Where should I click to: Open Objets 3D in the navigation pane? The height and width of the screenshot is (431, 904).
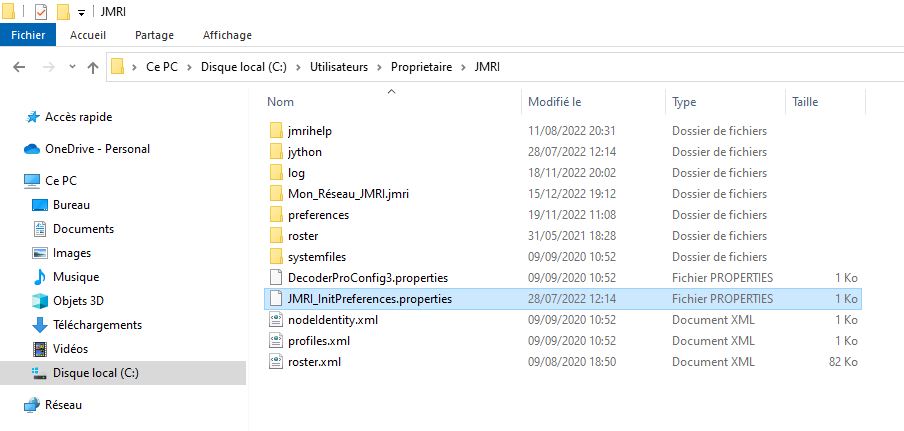78,301
